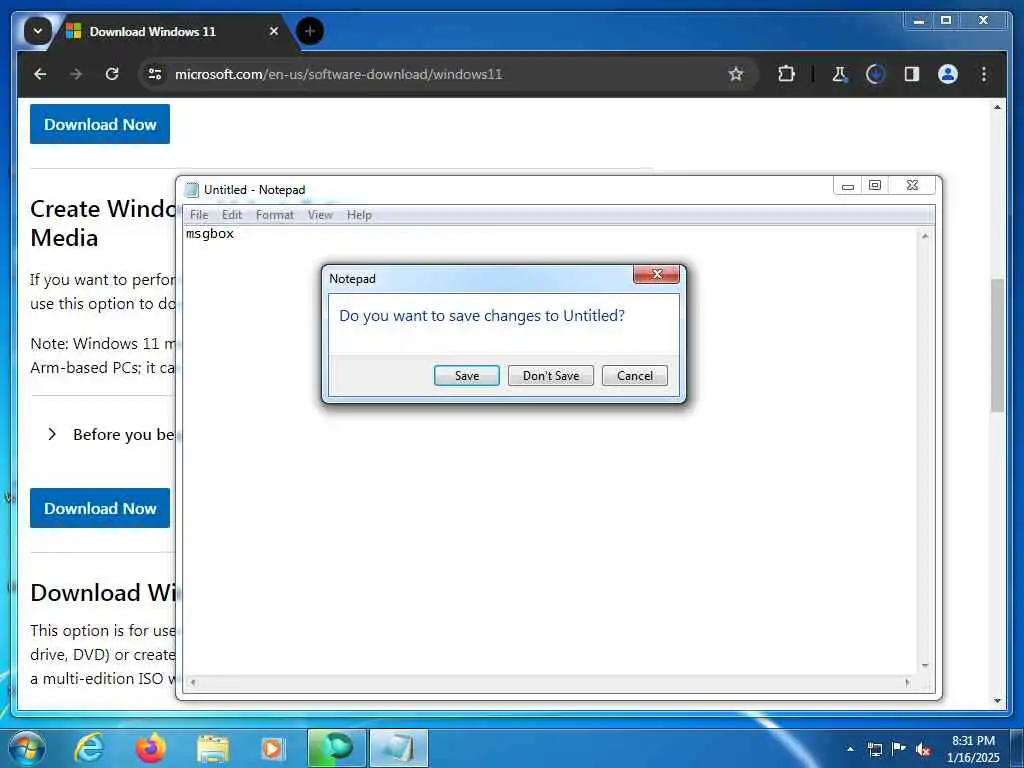Switch to the green browser taskbar button
This screenshot has height=768, width=1024.
click(x=336, y=748)
